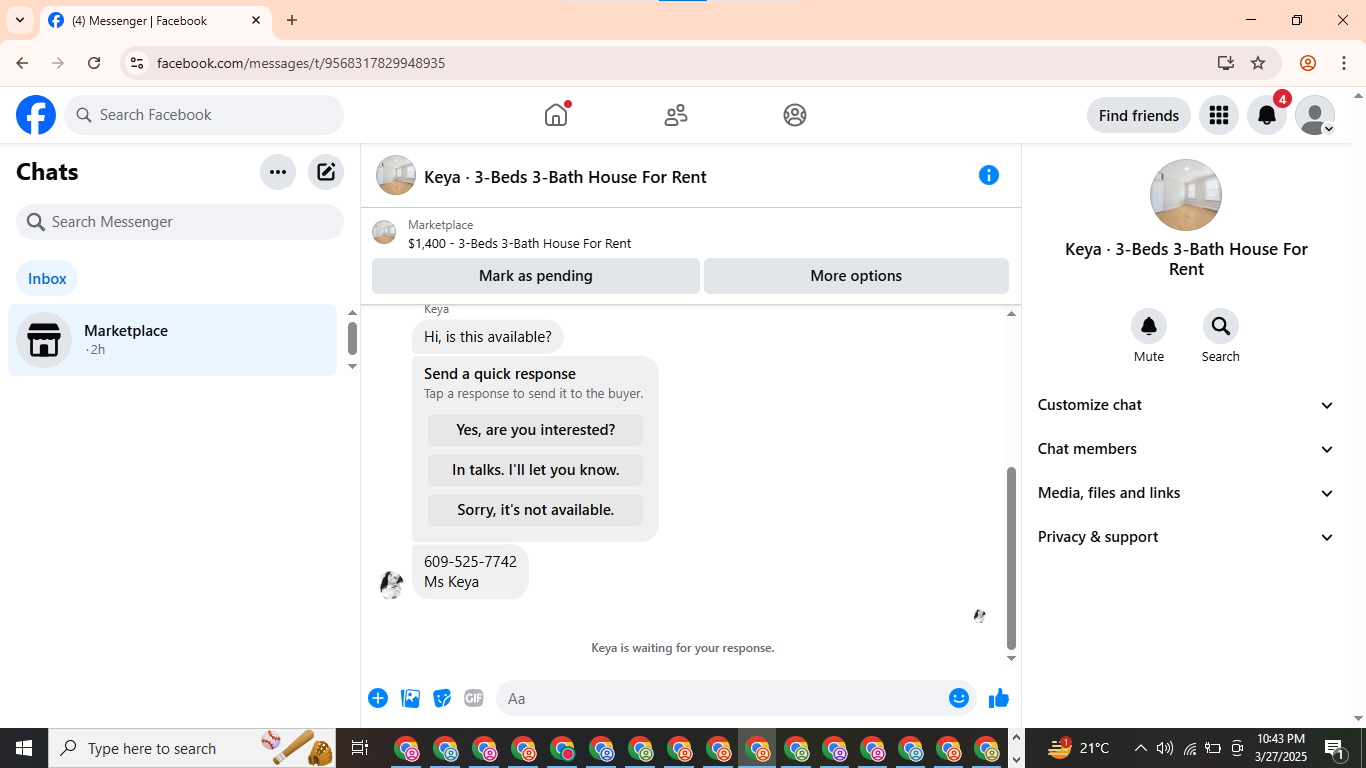Click Keya's avatar beside the phone message

(391, 584)
